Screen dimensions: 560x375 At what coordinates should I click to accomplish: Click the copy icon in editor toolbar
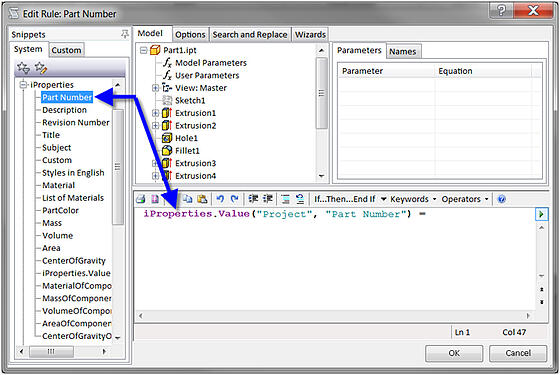[188, 199]
